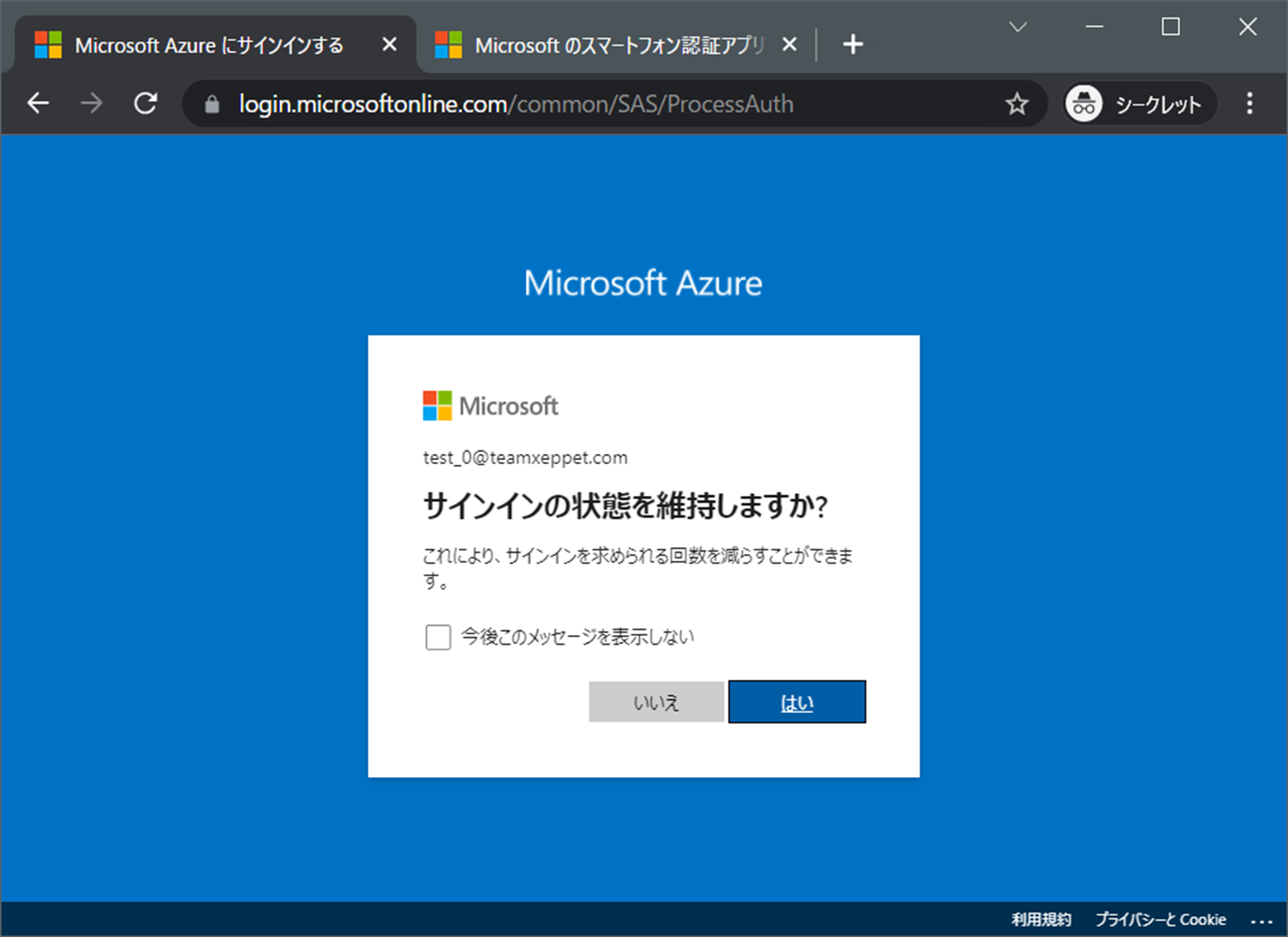The width and height of the screenshot is (1288, 937).
Task: Close the Microsoft スマートフォン認証アプリ tab
Action: pyautogui.click(x=790, y=44)
